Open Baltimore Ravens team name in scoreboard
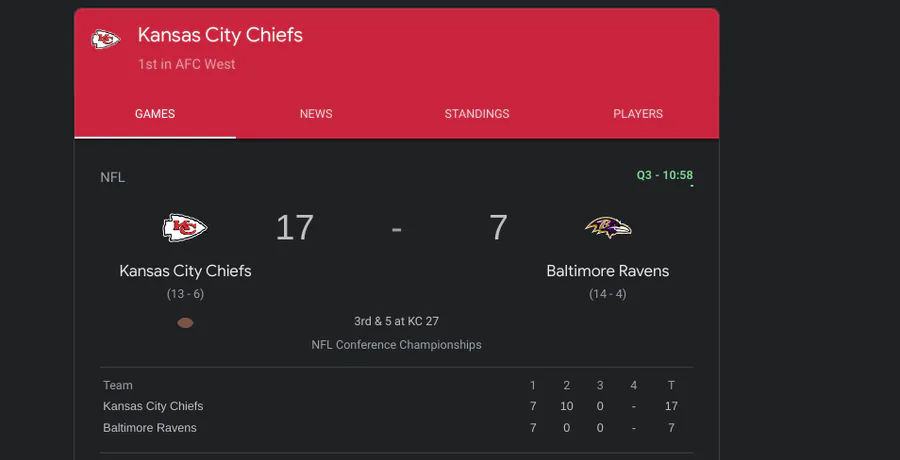Image resolution: width=900 pixels, height=460 pixels. point(608,271)
